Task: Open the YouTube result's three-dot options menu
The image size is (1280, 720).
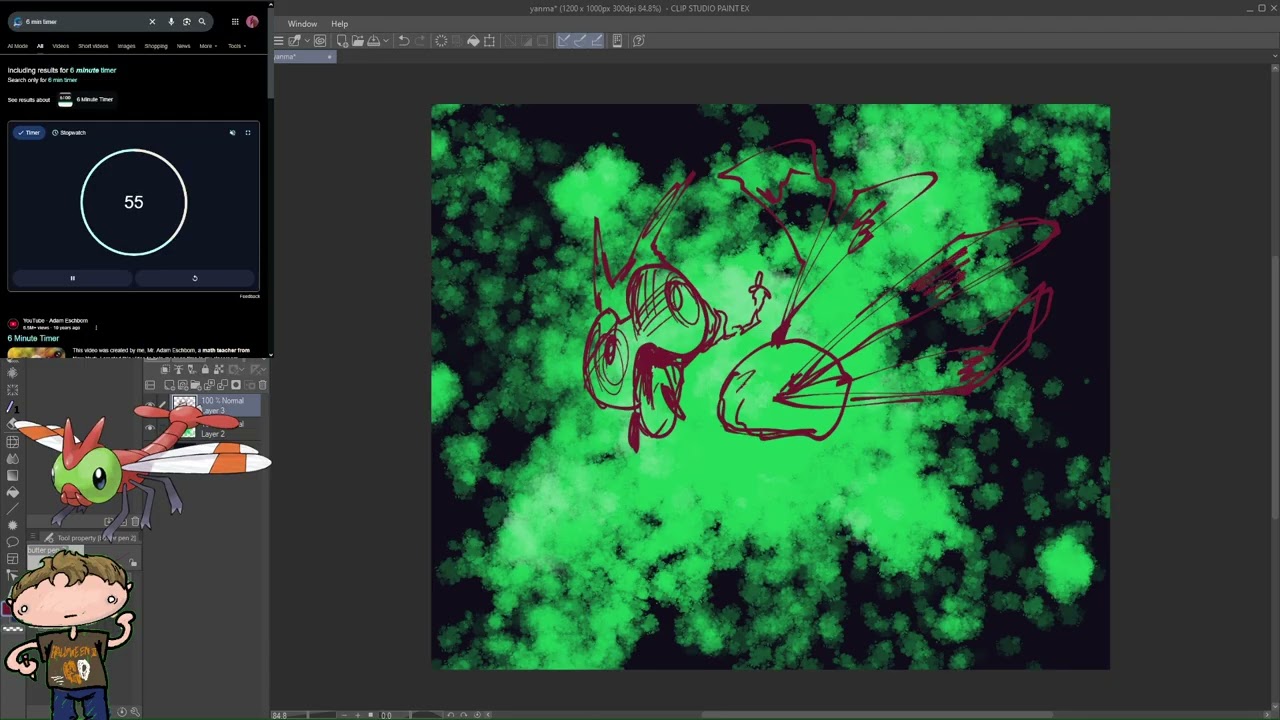Action: 96,327
